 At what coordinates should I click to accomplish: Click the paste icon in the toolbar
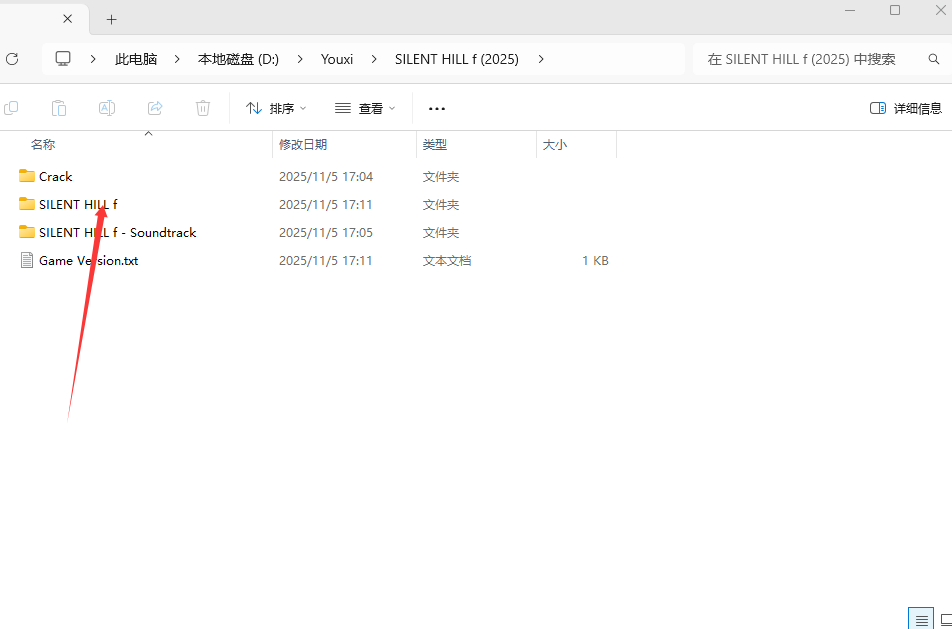59,108
